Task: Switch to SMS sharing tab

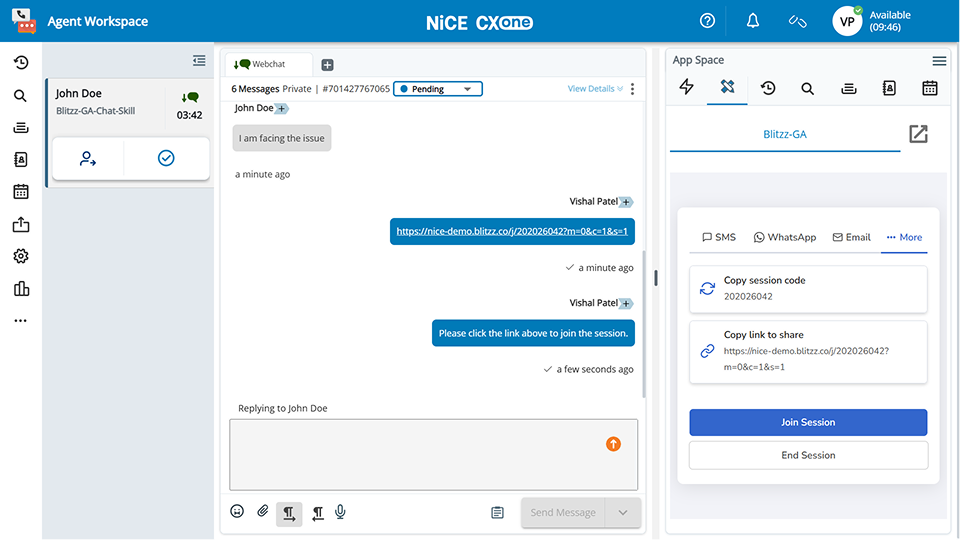Action: 719,237
